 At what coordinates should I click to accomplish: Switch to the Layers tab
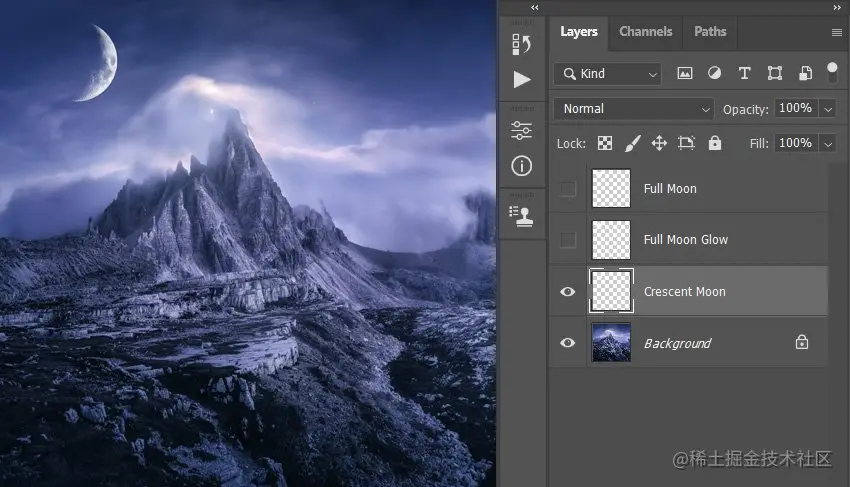click(x=579, y=32)
